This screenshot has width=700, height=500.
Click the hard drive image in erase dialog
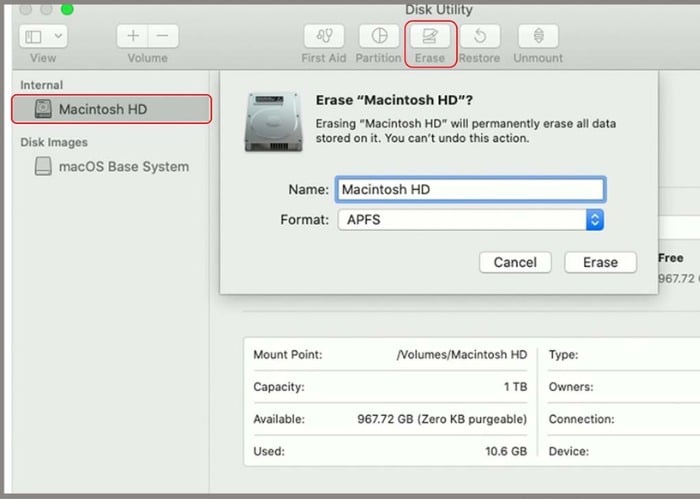point(274,122)
